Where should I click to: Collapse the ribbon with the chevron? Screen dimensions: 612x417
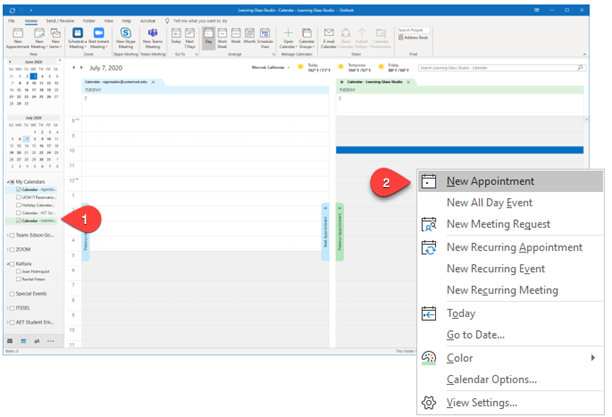584,54
